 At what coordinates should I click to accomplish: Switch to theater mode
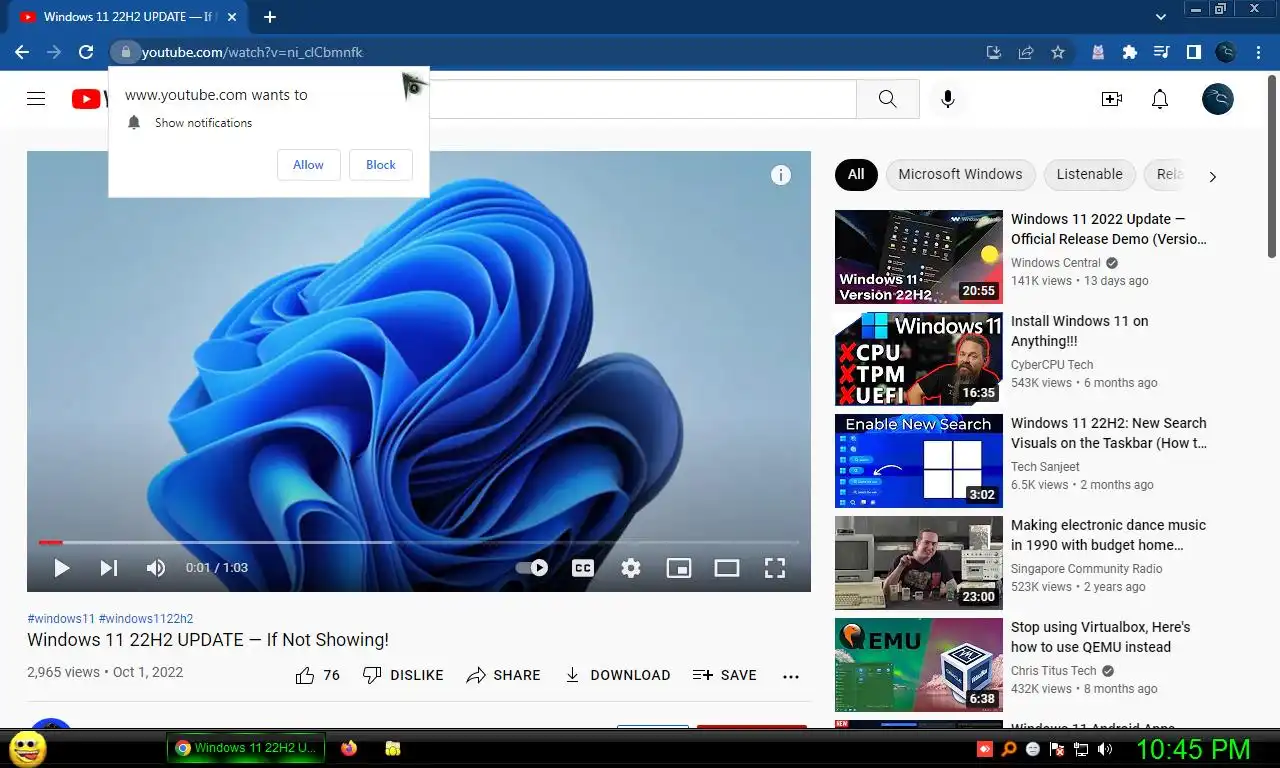(x=727, y=568)
